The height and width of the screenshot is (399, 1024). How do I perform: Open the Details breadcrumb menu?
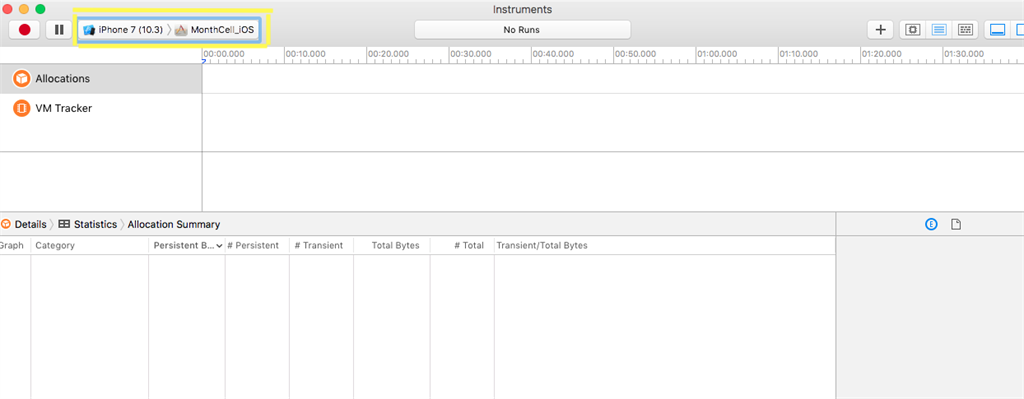(30, 224)
